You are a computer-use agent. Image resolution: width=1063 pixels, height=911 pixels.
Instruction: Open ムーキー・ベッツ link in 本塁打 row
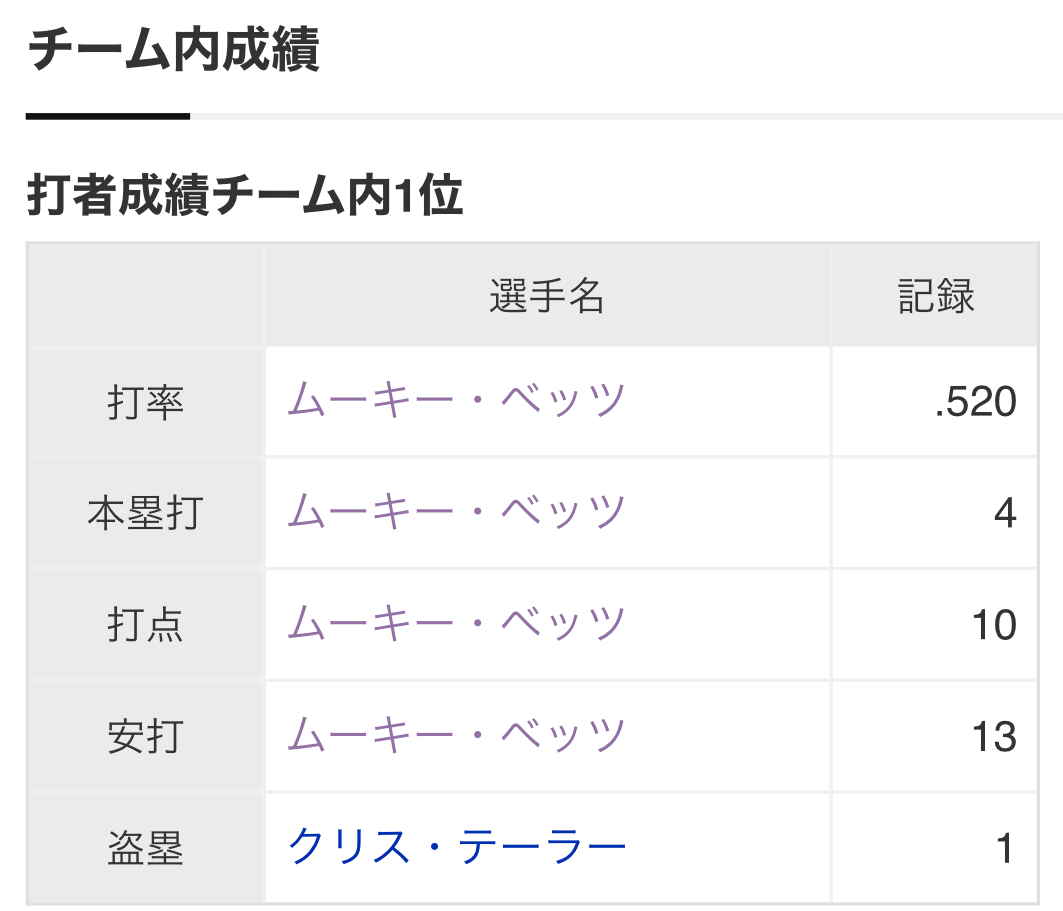457,513
